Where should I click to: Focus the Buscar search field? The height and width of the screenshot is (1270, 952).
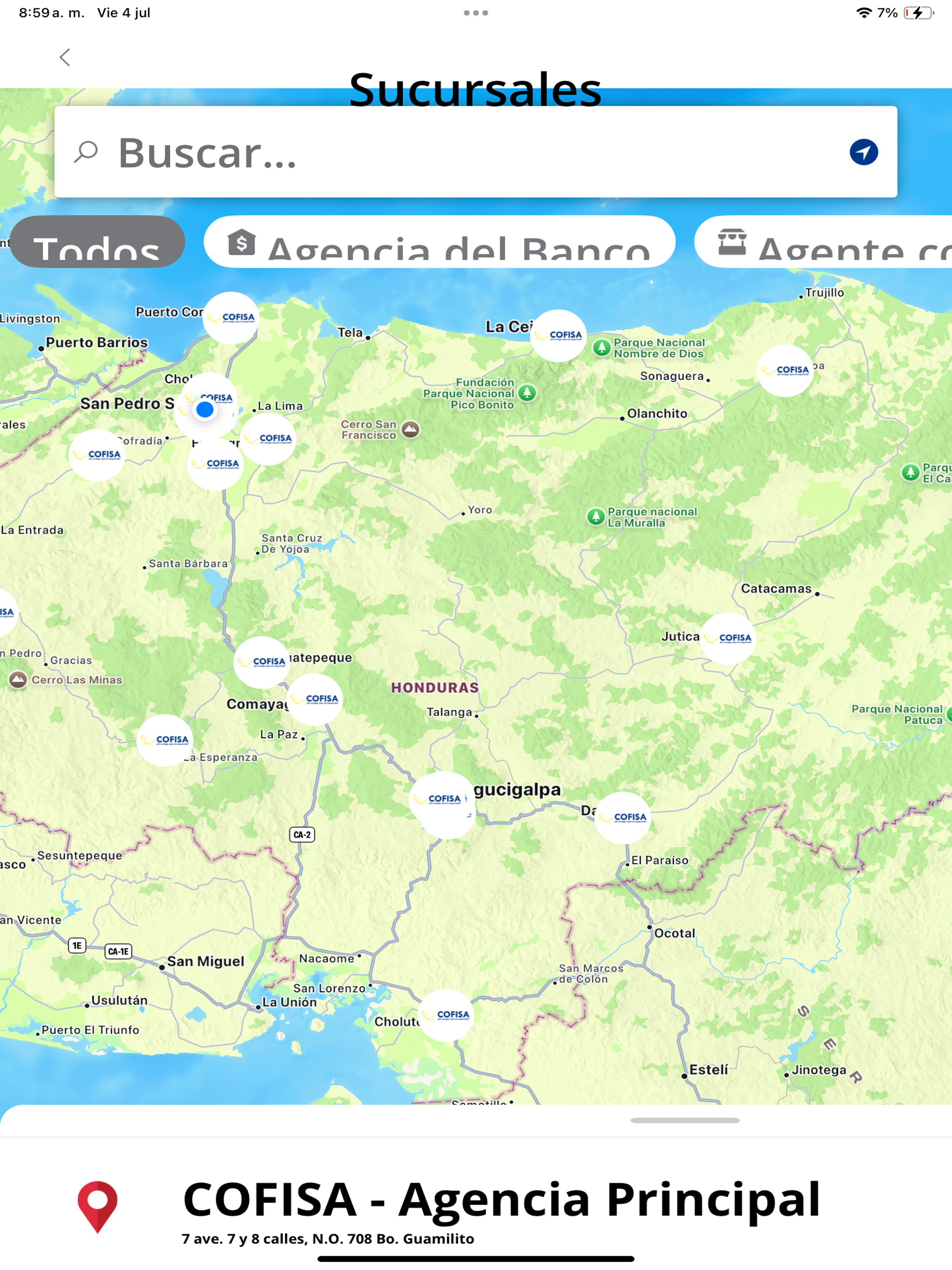point(476,152)
